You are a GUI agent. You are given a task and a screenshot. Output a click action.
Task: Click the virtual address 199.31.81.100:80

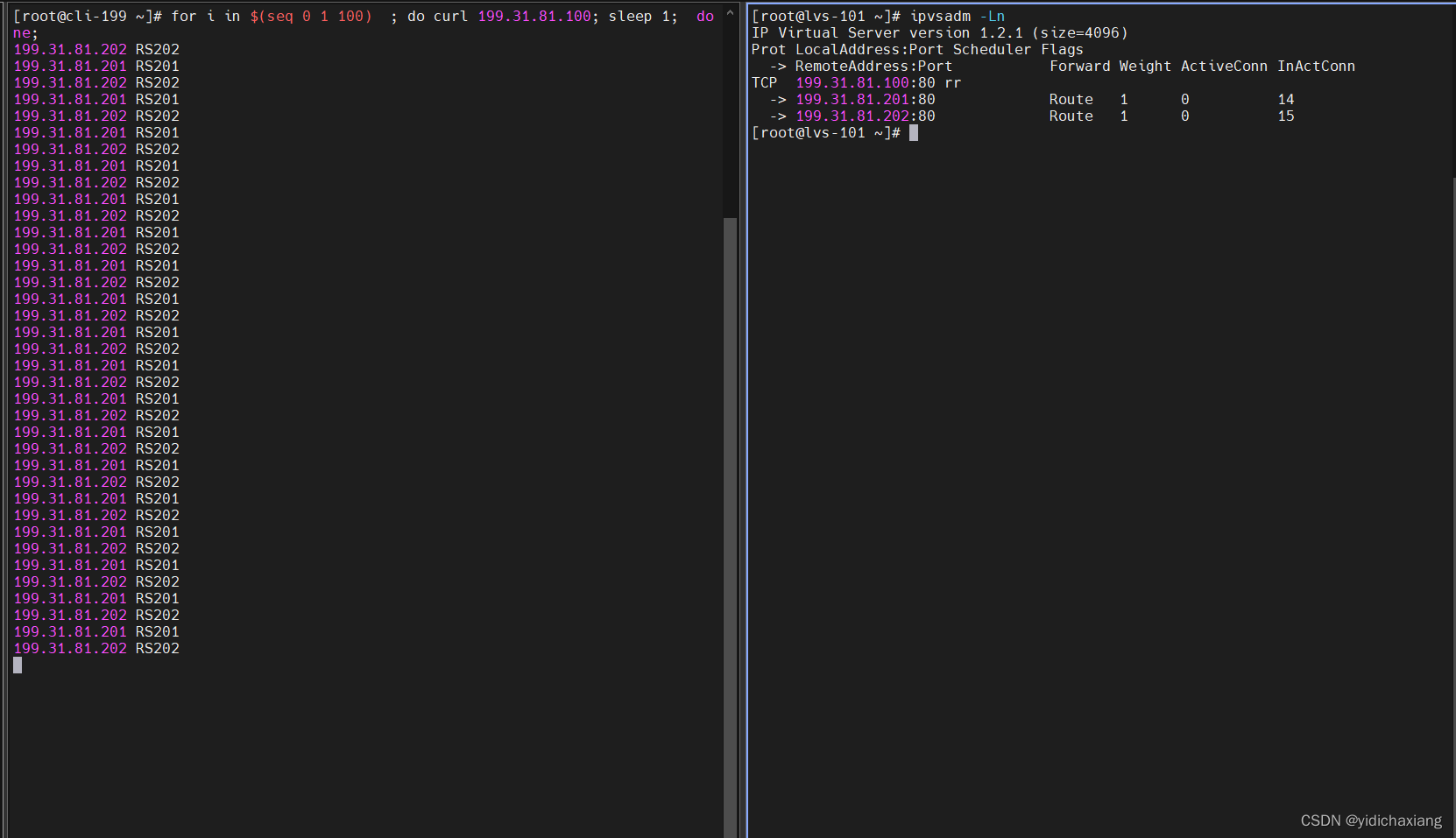(866, 83)
